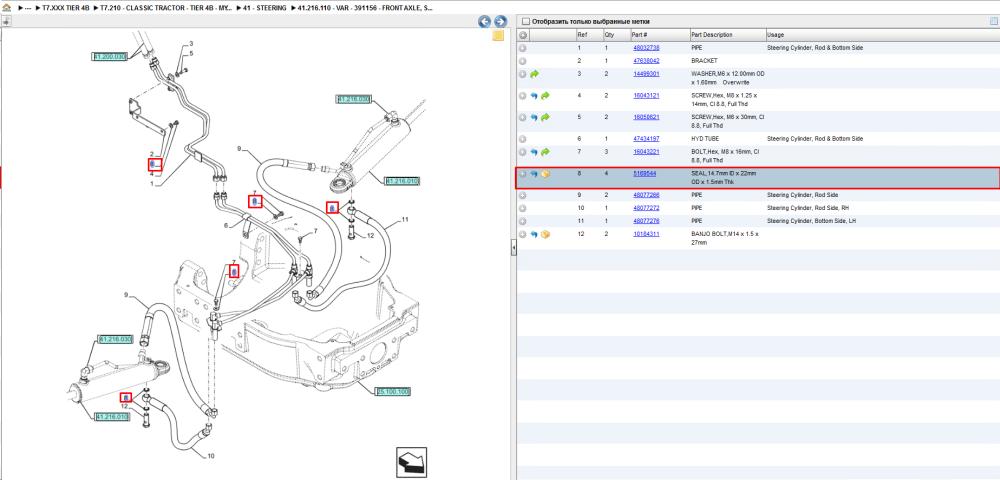Add part 48077272 using its plus icon

[522, 208]
